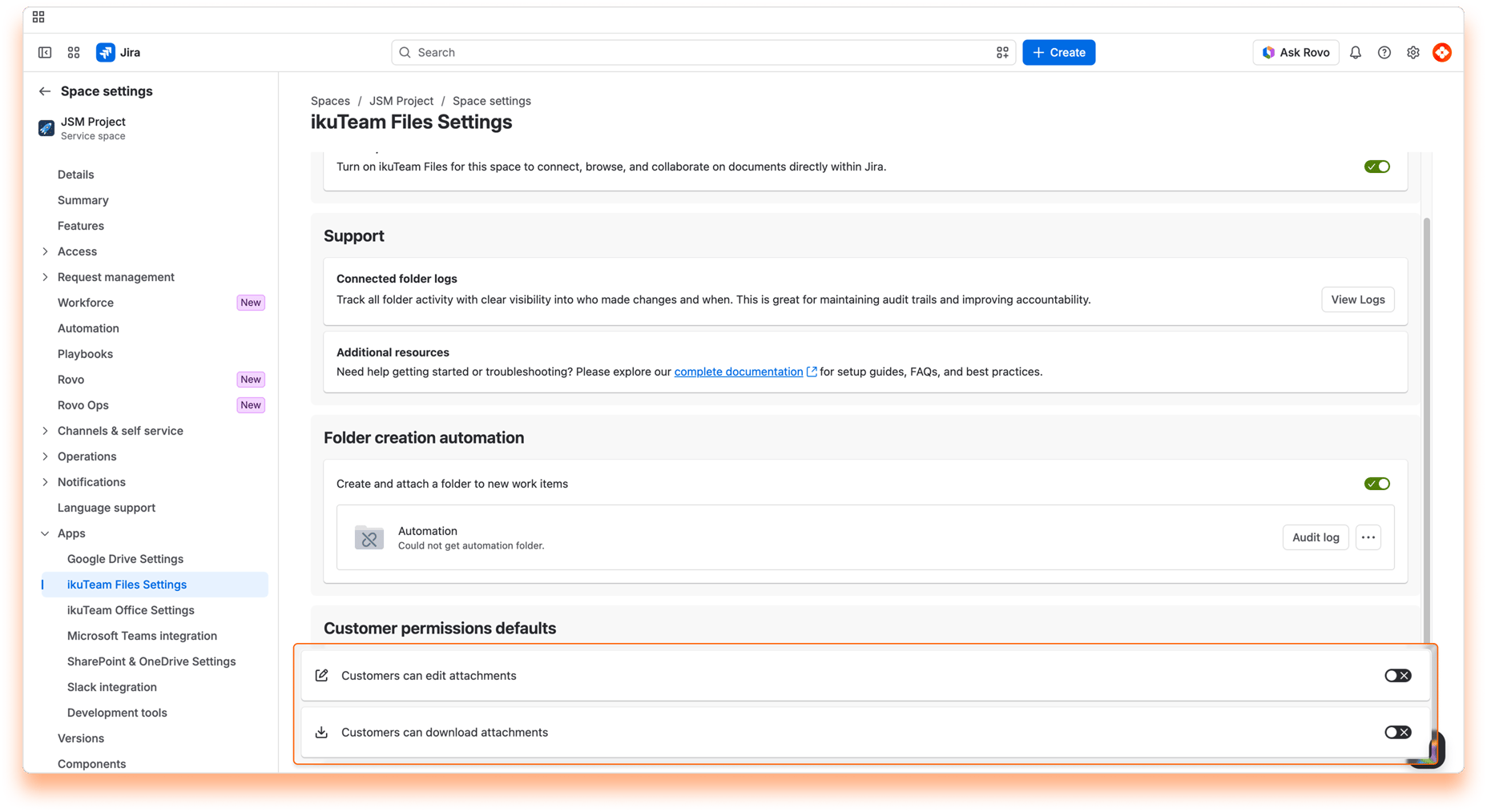Collapse the sidebar using the panel icon
Viewport: 1487px width, 812px height.
tap(45, 52)
